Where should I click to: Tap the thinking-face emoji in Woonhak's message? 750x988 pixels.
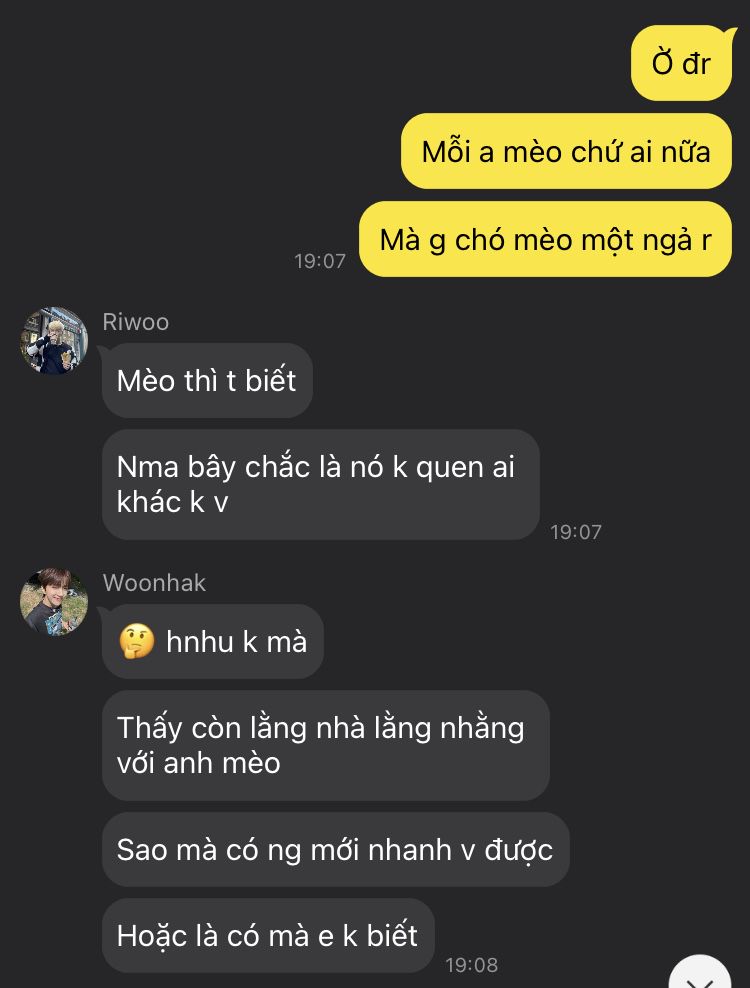pos(137,641)
